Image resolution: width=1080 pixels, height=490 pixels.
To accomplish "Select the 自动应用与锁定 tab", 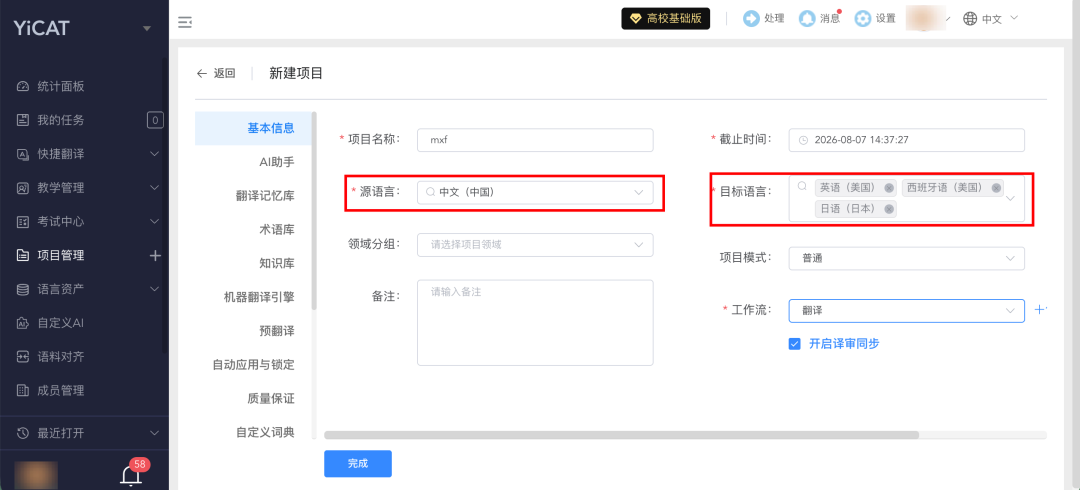I will click(x=253, y=365).
